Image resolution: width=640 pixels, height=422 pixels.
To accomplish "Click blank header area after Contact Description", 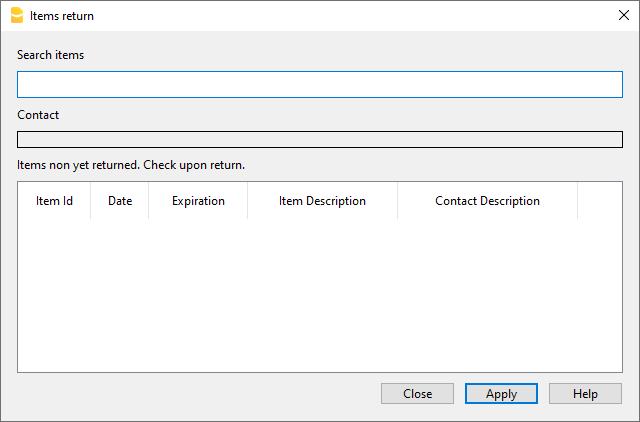I will [x=599, y=201].
